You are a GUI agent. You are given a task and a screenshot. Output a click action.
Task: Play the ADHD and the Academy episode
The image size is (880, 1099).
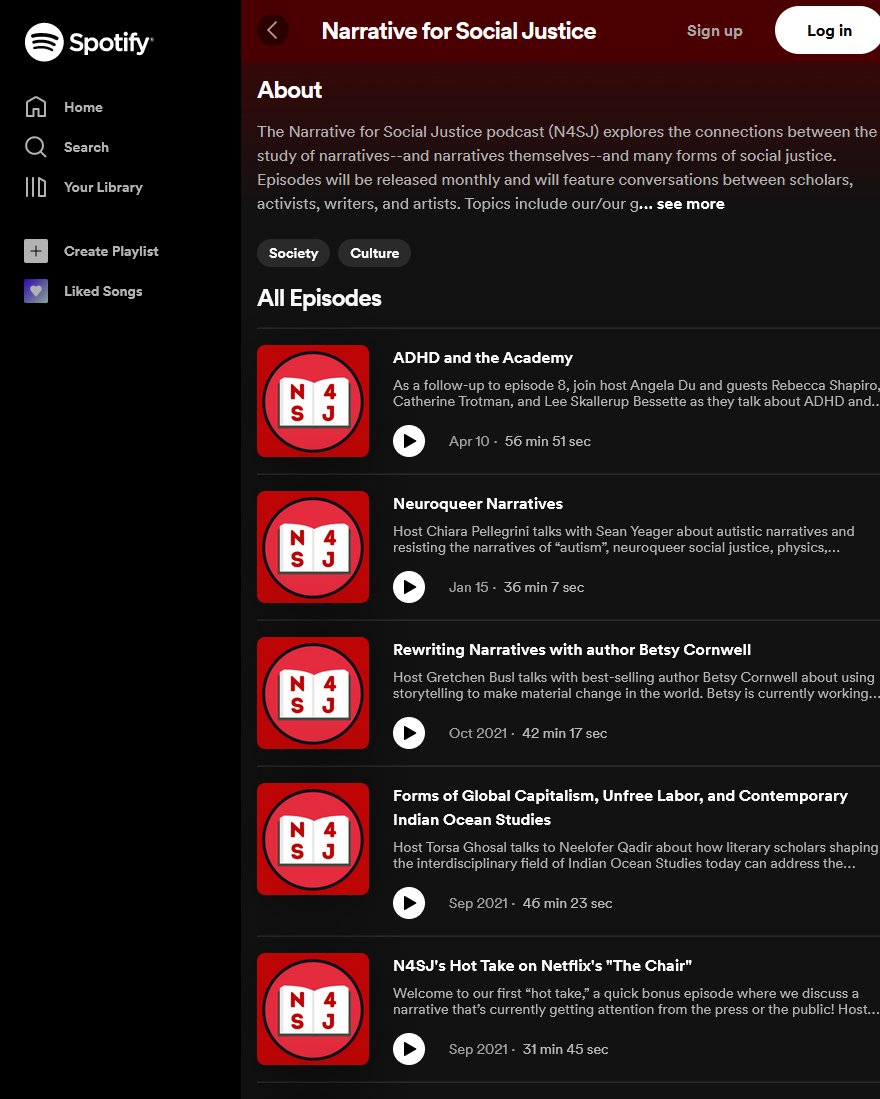point(409,442)
